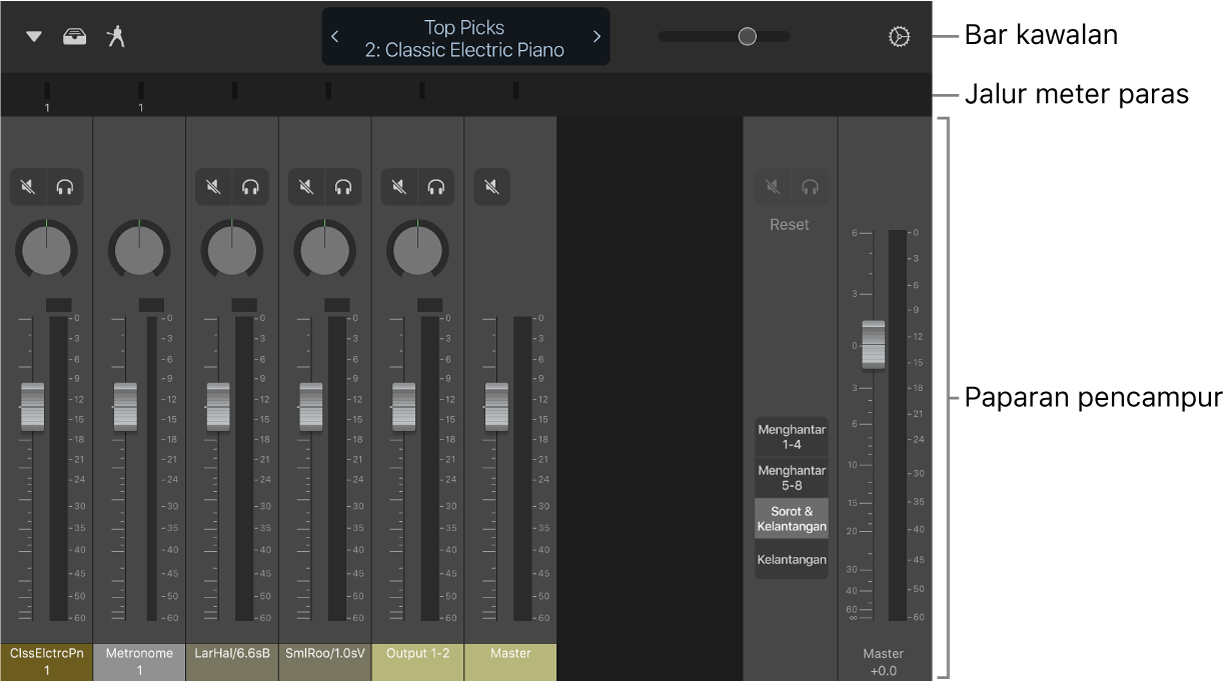Choose Menghantar 5-8 view
The width and height of the screenshot is (1229, 681).
(x=791, y=478)
